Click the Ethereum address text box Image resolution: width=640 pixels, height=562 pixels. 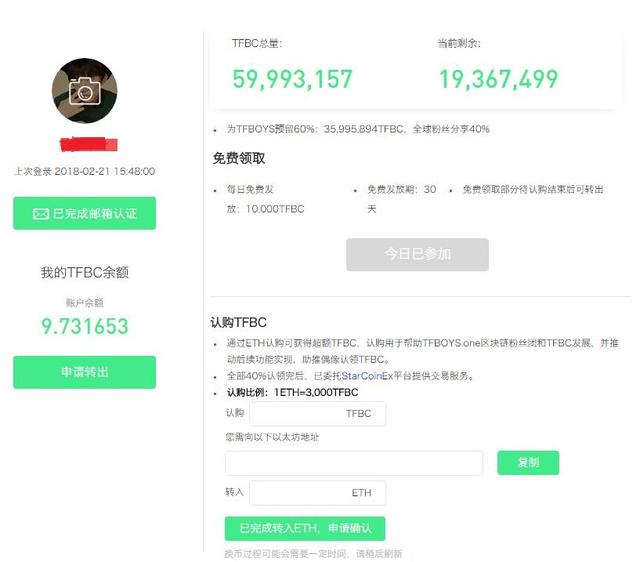coord(353,463)
